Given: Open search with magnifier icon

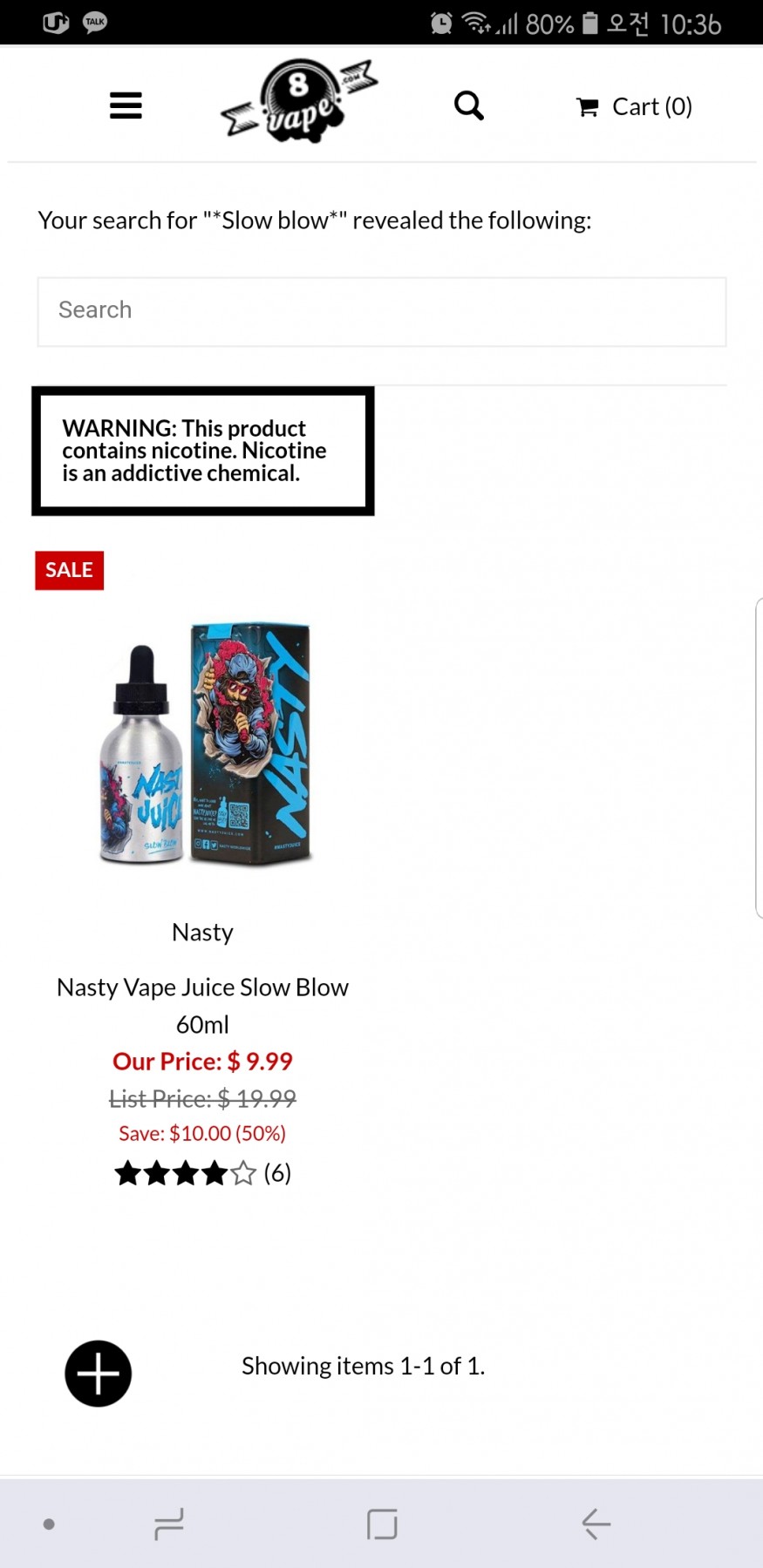Looking at the screenshot, I should pyautogui.click(x=469, y=105).
